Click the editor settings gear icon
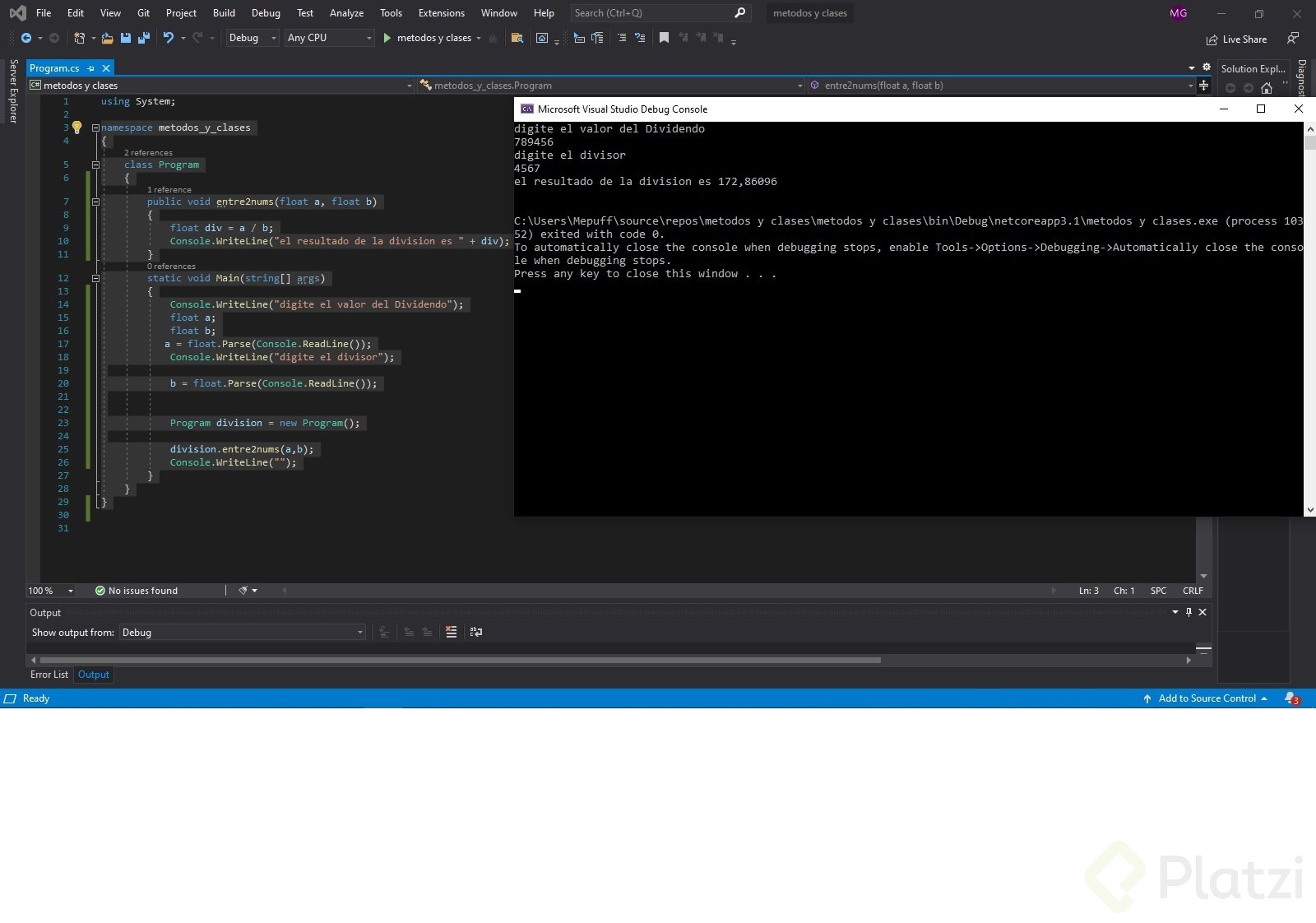 pos(1207,67)
